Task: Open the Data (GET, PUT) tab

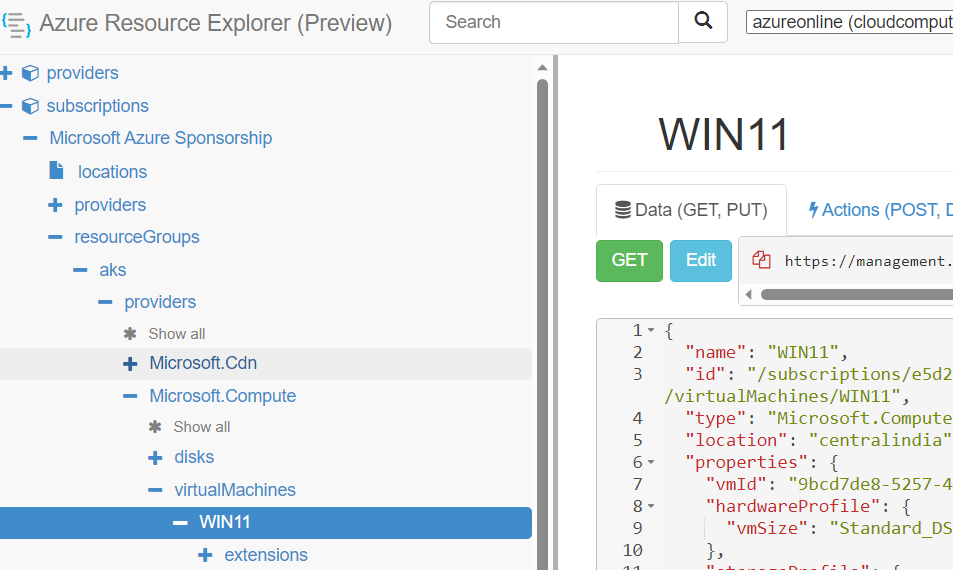Action: (x=691, y=210)
